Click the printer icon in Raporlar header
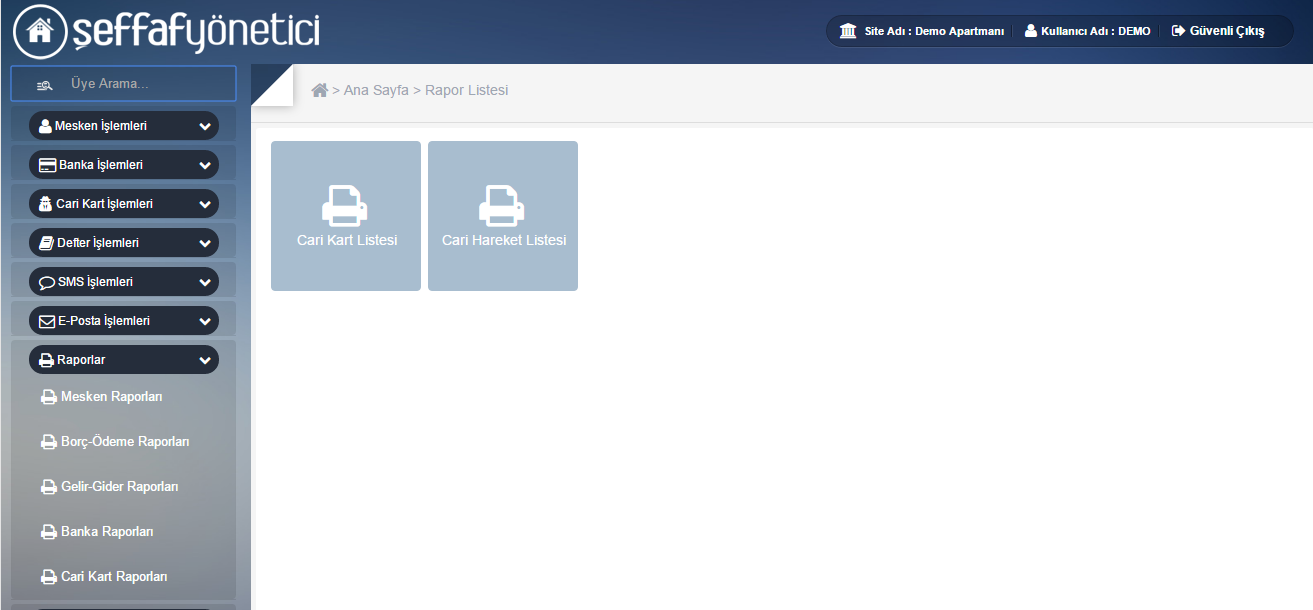 click(46, 360)
